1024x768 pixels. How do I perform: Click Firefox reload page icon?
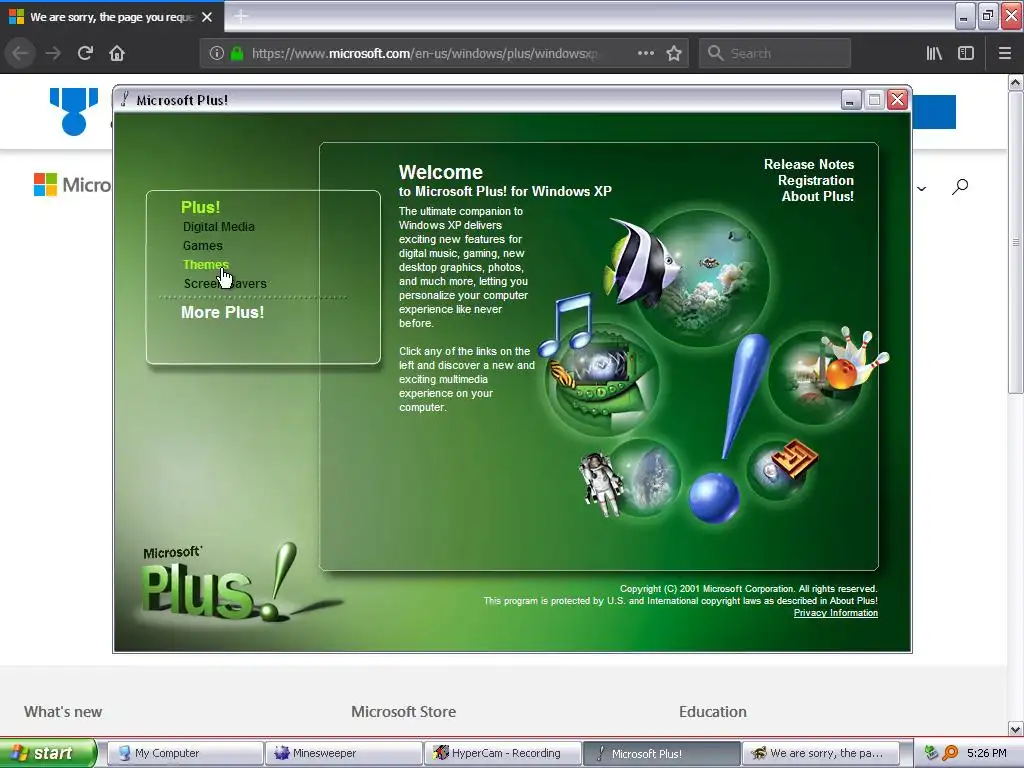(x=85, y=53)
